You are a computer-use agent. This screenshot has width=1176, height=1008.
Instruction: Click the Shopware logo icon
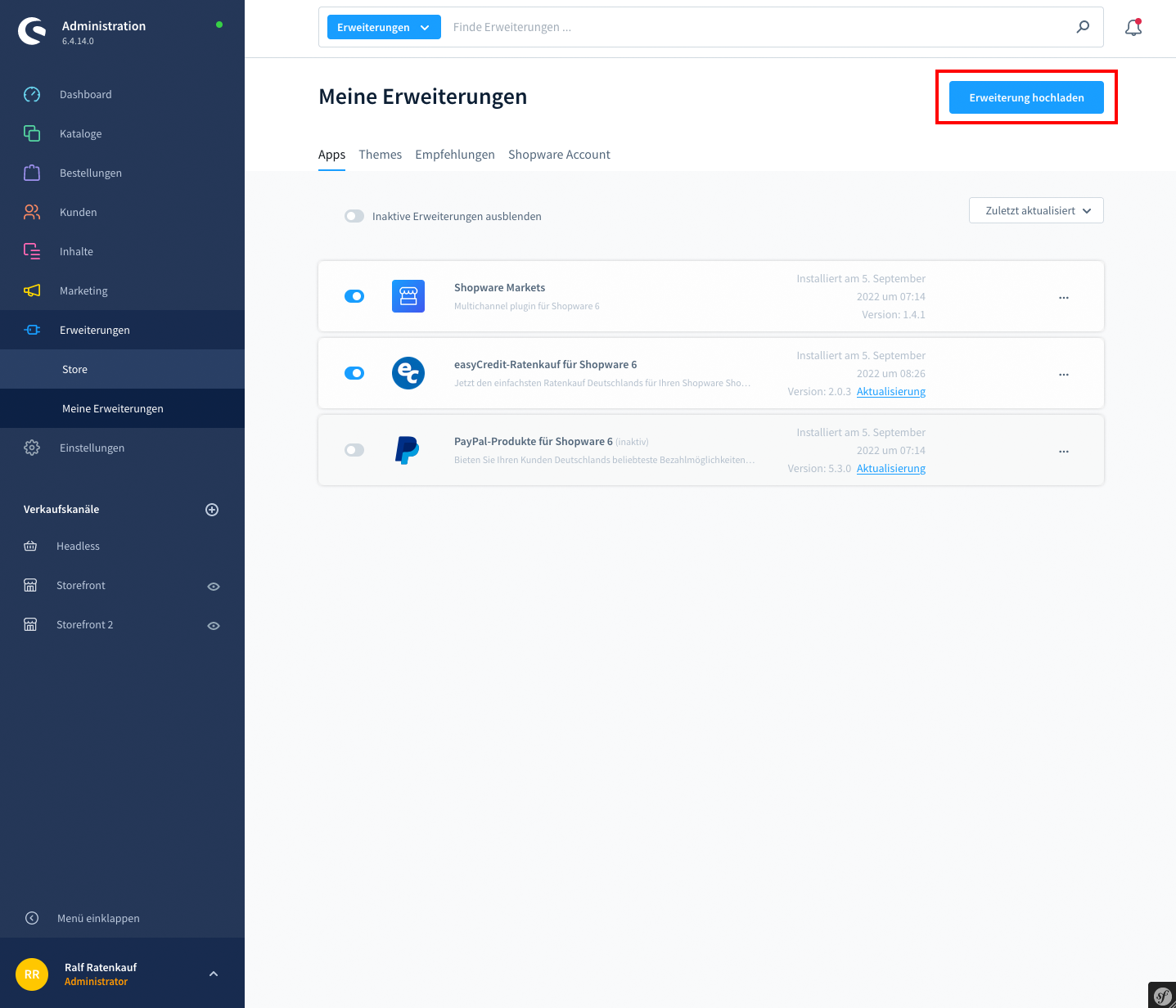coord(32,32)
